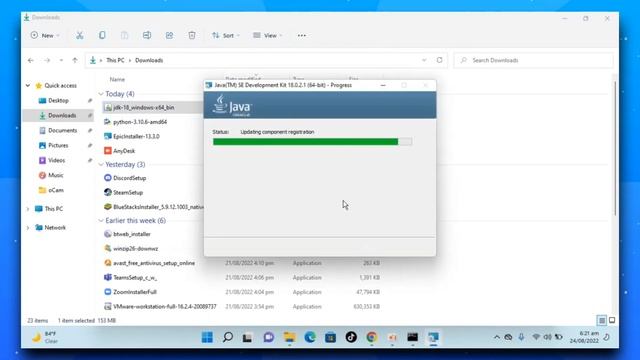The height and width of the screenshot is (360, 640).
Task: Open Microsoft Store taskbar icon
Action: [331, 337]
